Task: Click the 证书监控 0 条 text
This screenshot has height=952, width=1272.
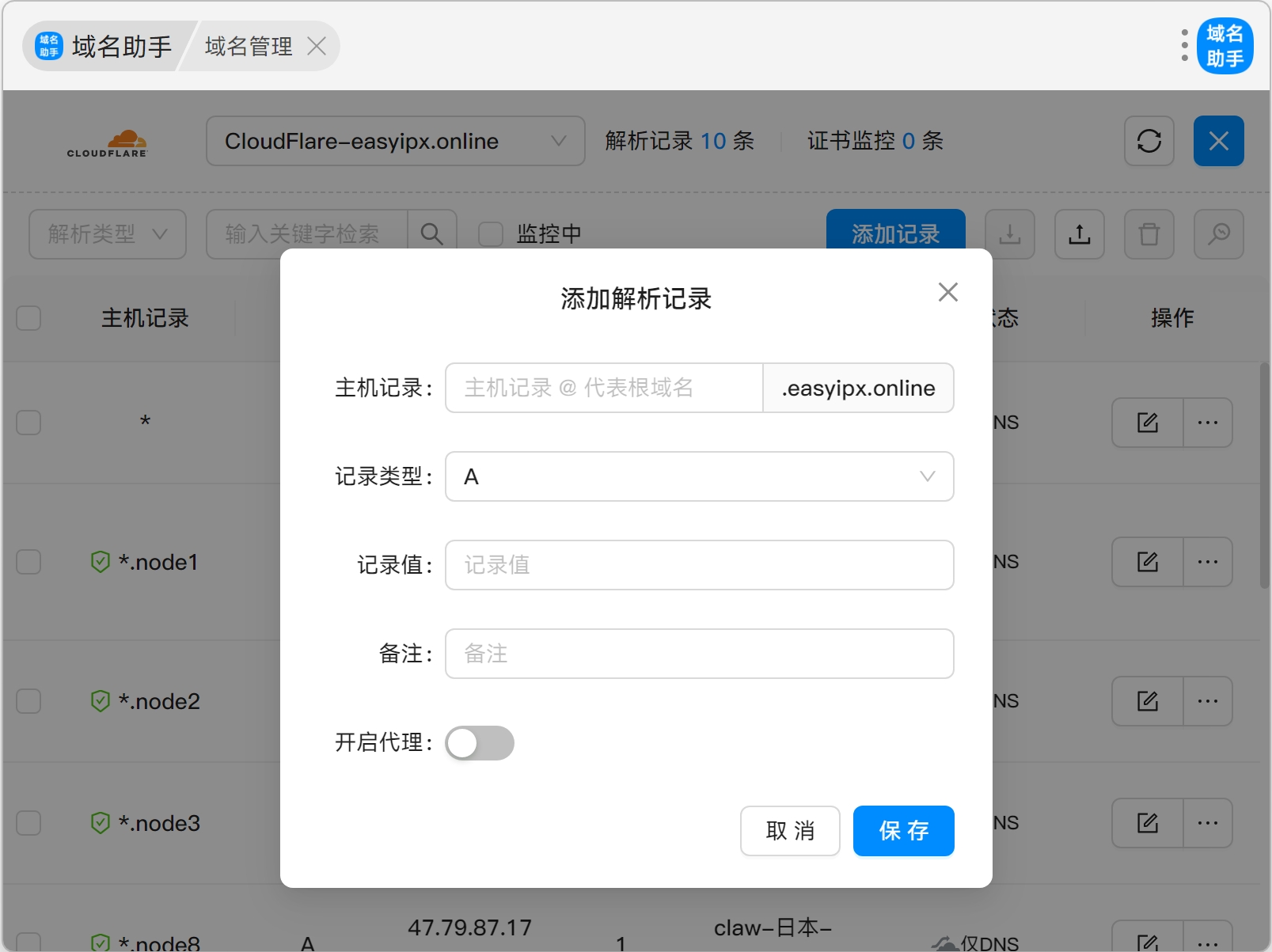Action: click(x=875, y=141)
